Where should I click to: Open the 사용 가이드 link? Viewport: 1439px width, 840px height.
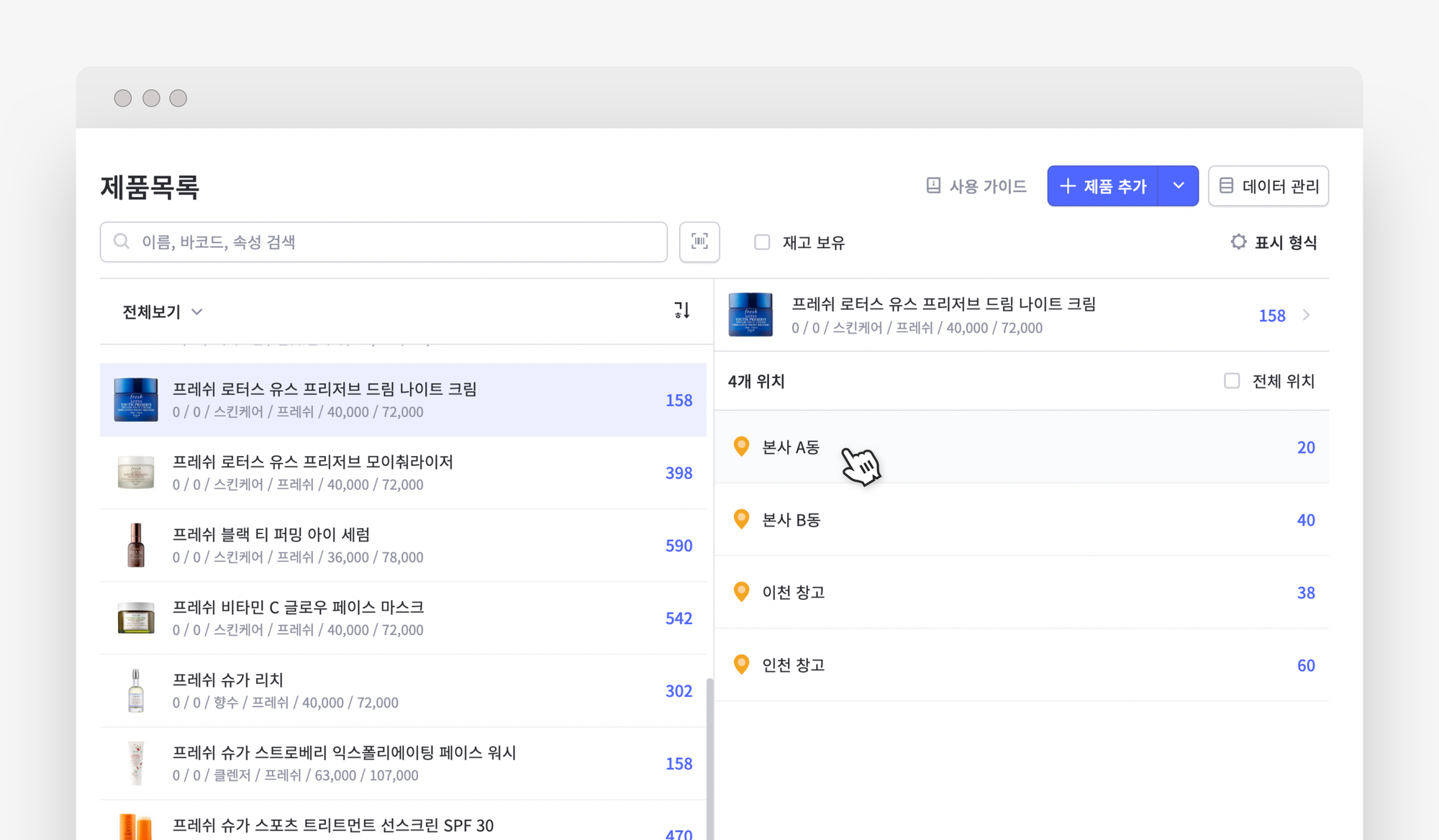(976, 186)
